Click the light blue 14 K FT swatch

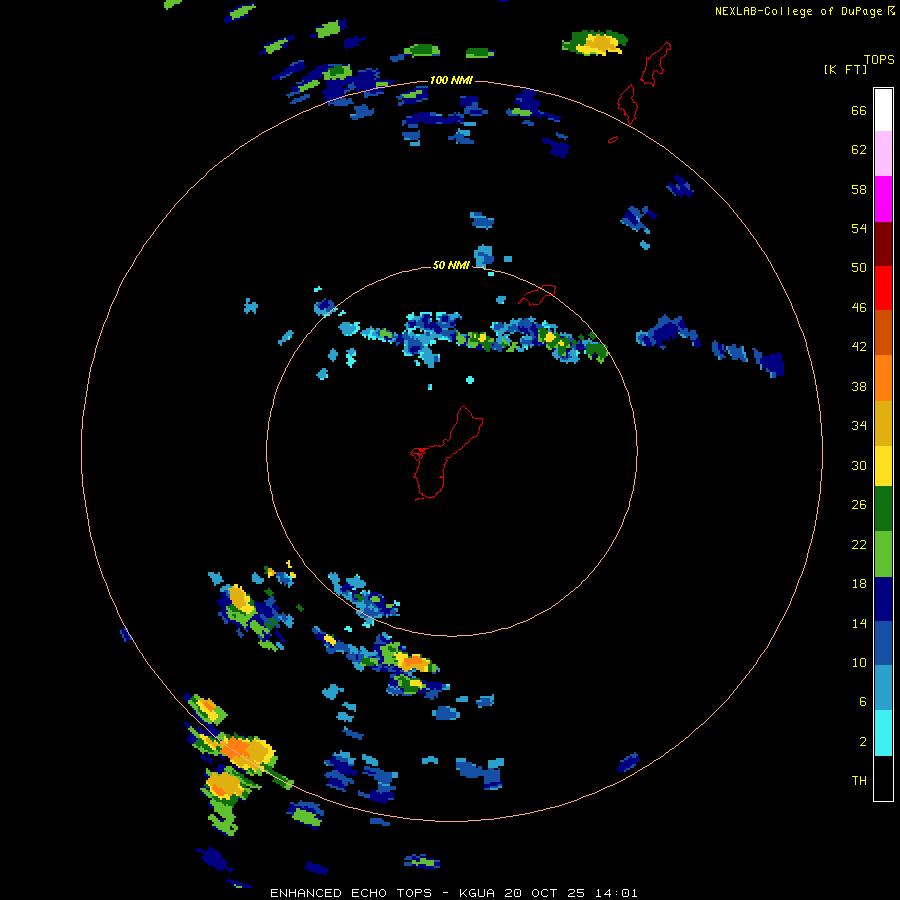click(x=883, y=688)
